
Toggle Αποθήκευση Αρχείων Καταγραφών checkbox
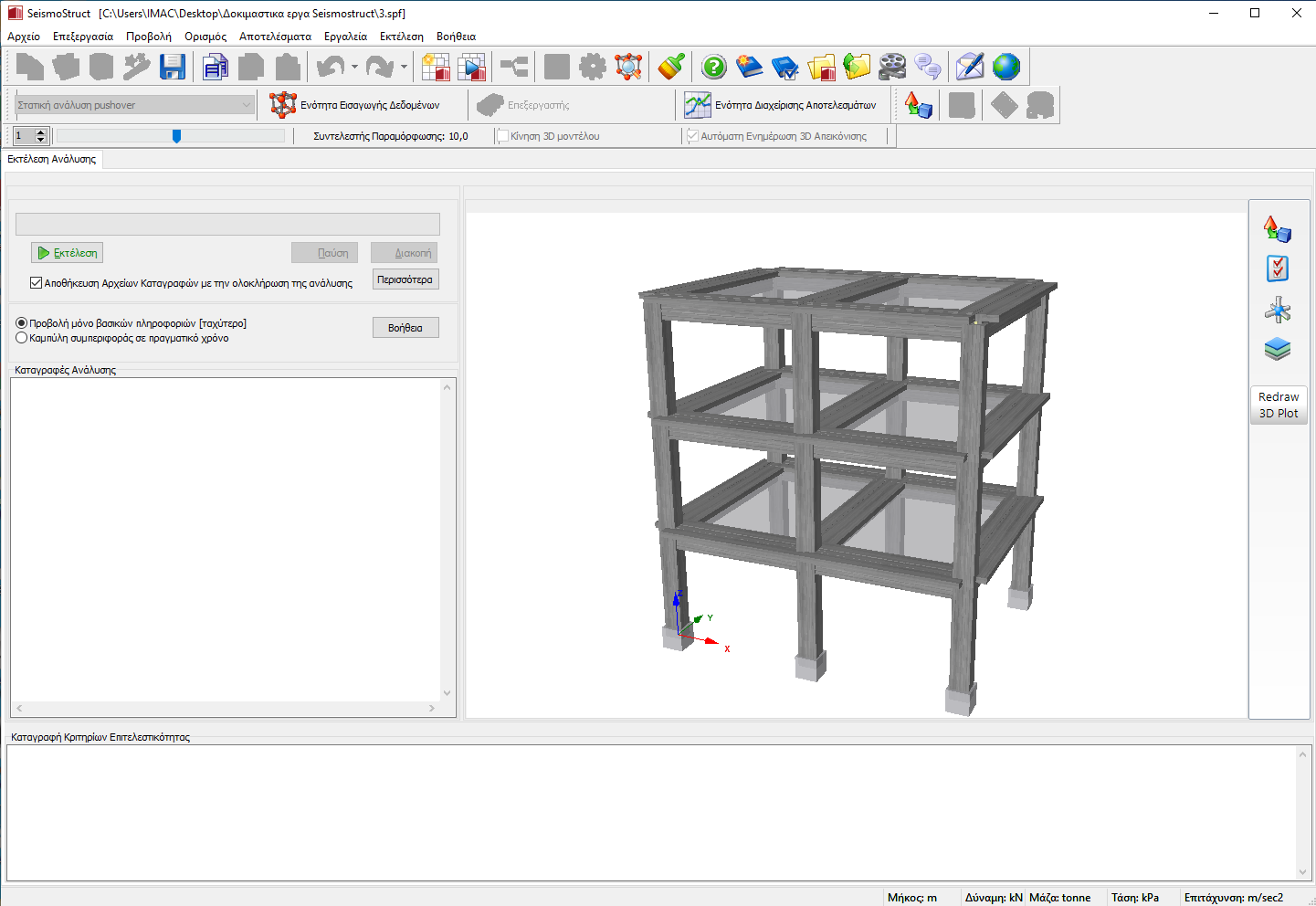[x=37, y=283]
